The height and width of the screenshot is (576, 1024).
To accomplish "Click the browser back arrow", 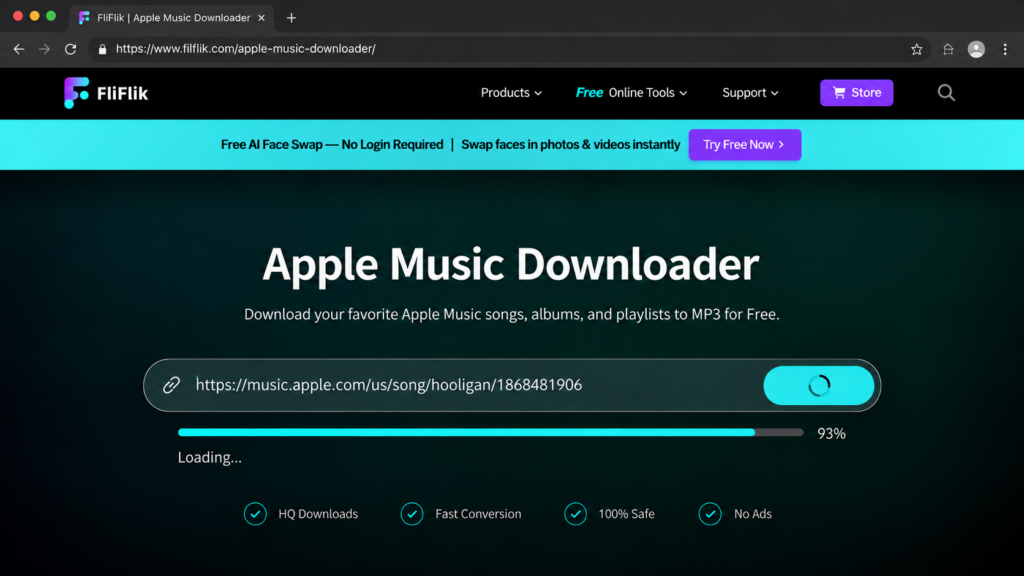I will 19,49.
